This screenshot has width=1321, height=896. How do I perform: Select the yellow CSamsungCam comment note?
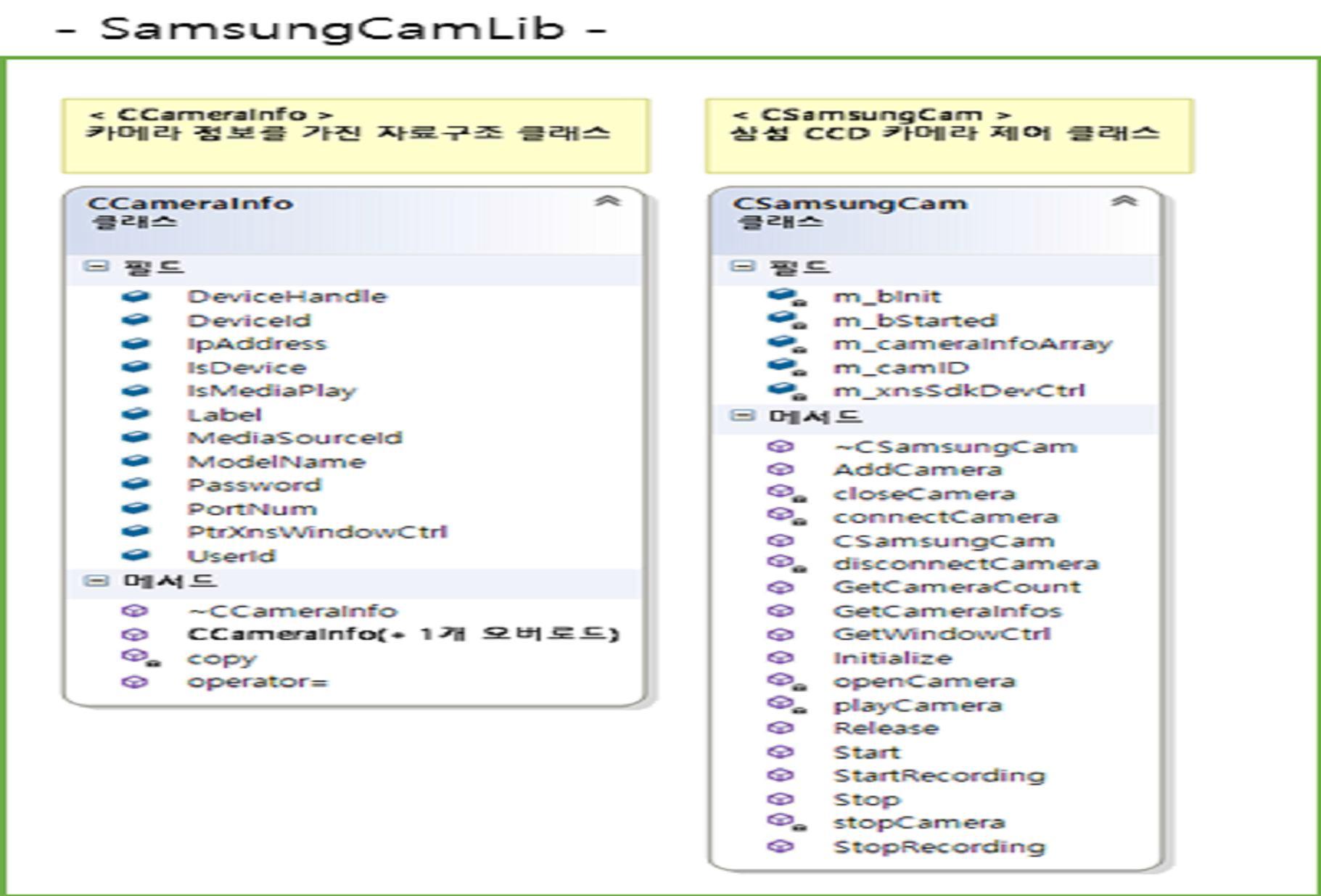point(950,136)
